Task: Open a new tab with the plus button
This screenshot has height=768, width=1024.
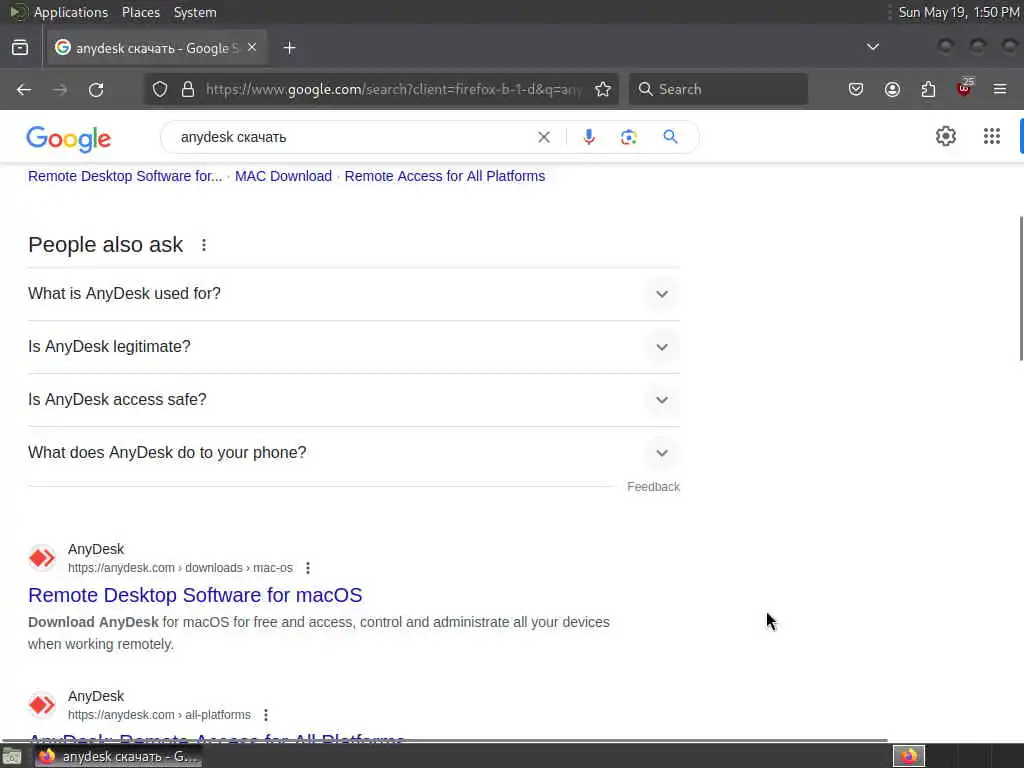Action: [289, 48]
